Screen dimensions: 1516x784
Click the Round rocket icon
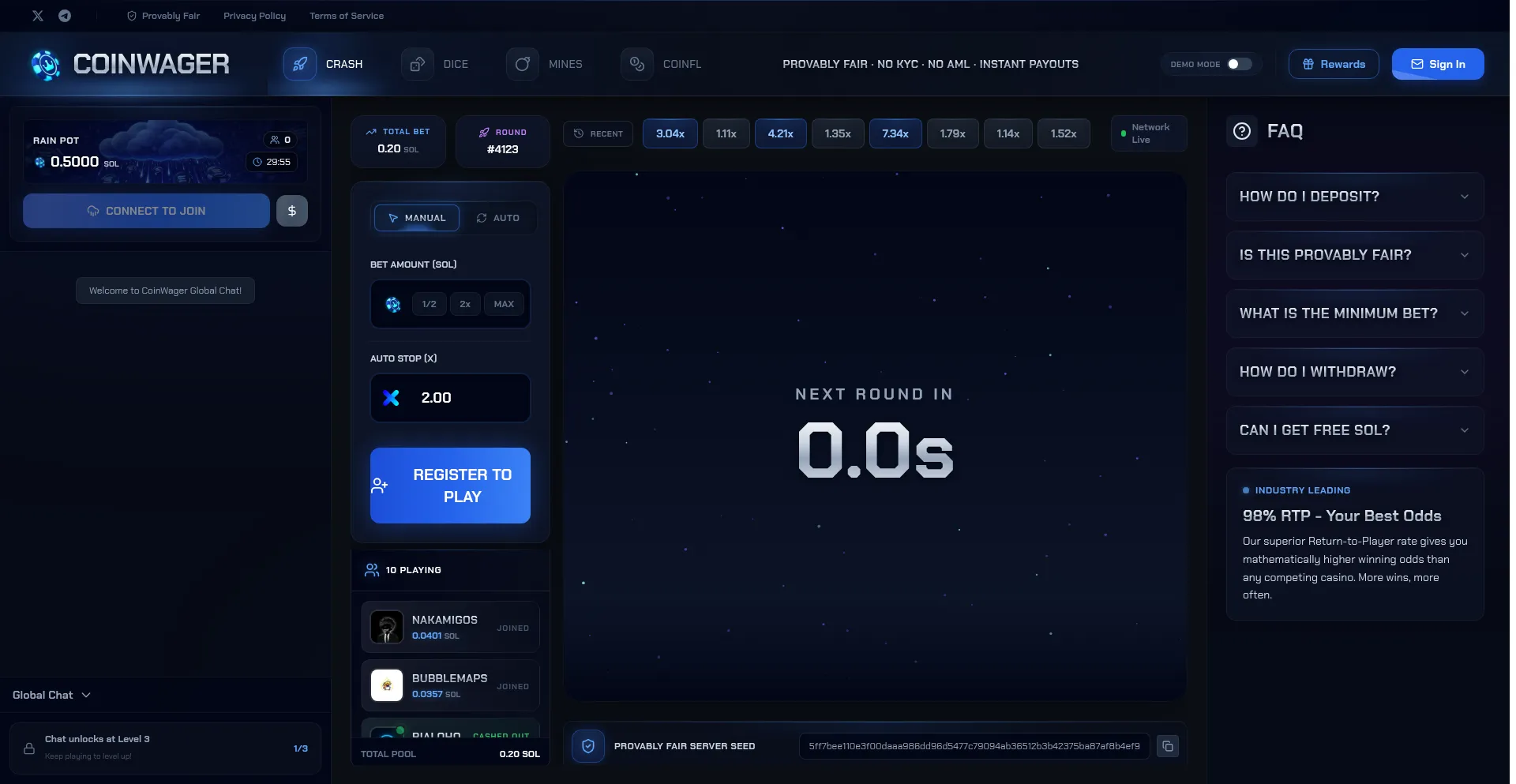click(484, 133)
